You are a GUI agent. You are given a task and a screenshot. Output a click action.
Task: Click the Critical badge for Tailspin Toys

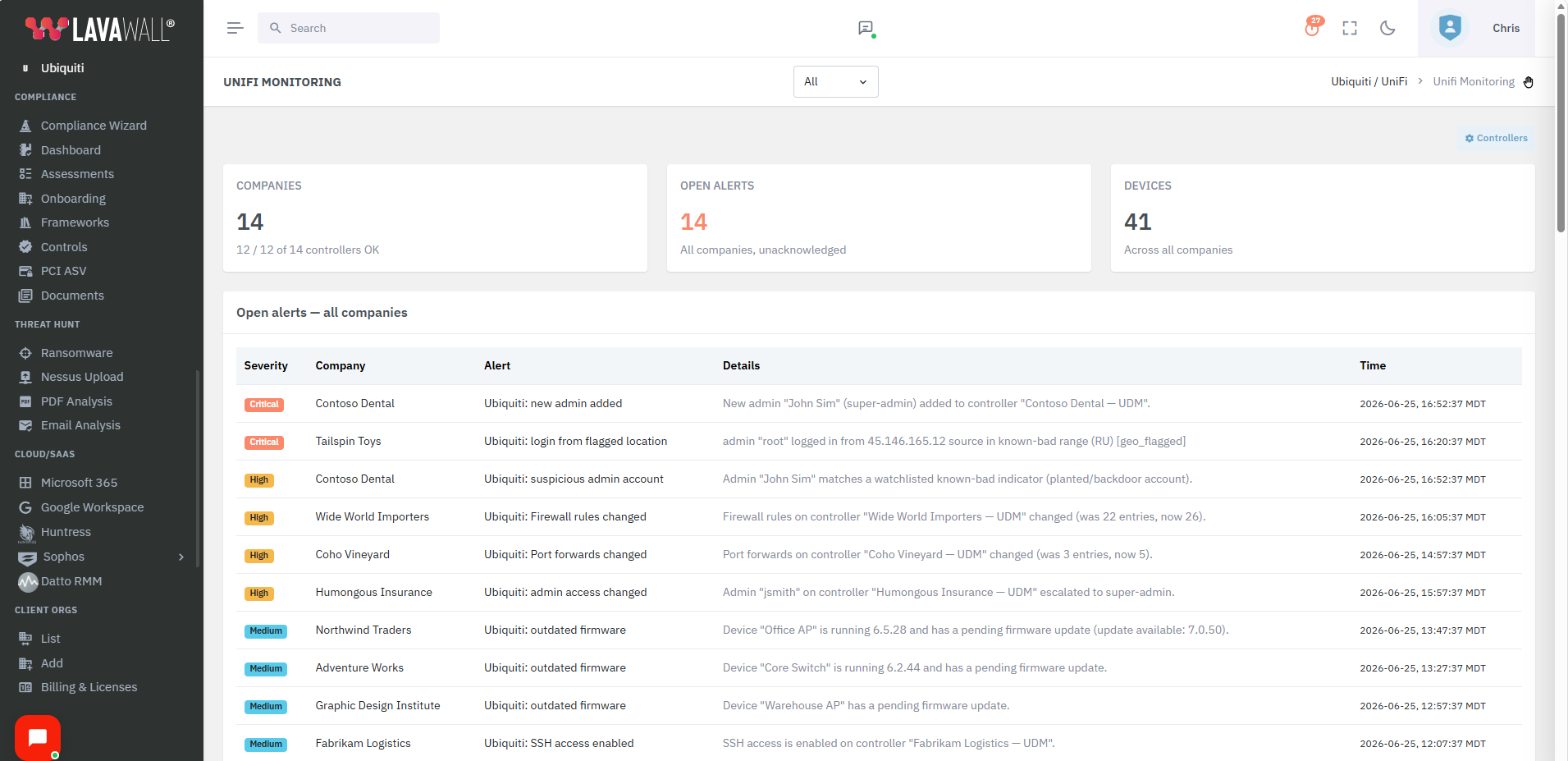(264, 442)
